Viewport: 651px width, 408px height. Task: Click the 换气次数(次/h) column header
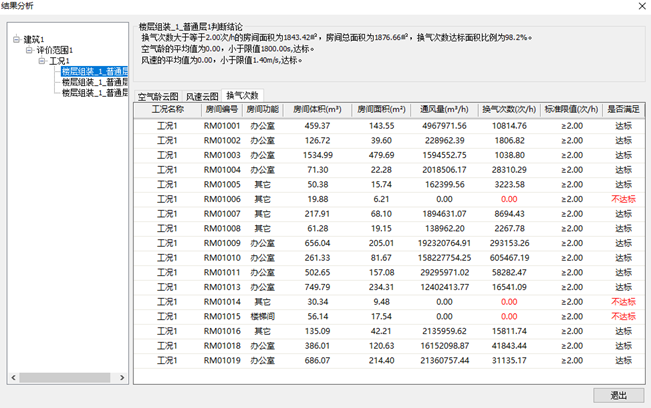pyautogui.click(x=505, y=110)
